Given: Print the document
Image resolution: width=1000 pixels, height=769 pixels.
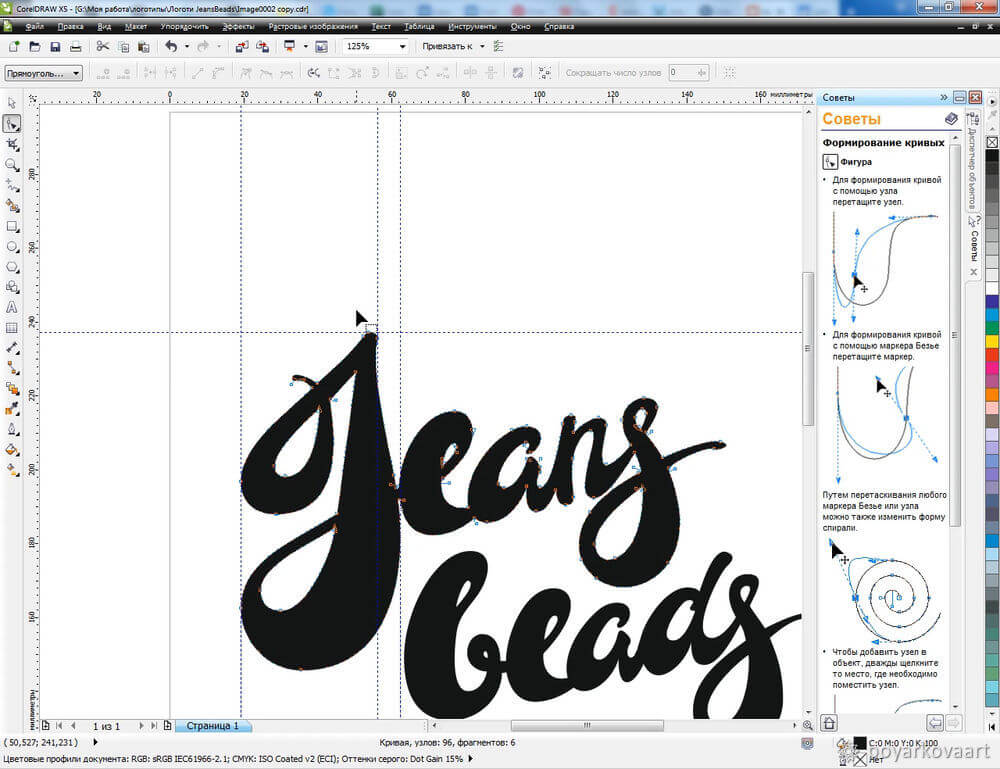Looking at the screenshot, I should click(x=75, y=47).
